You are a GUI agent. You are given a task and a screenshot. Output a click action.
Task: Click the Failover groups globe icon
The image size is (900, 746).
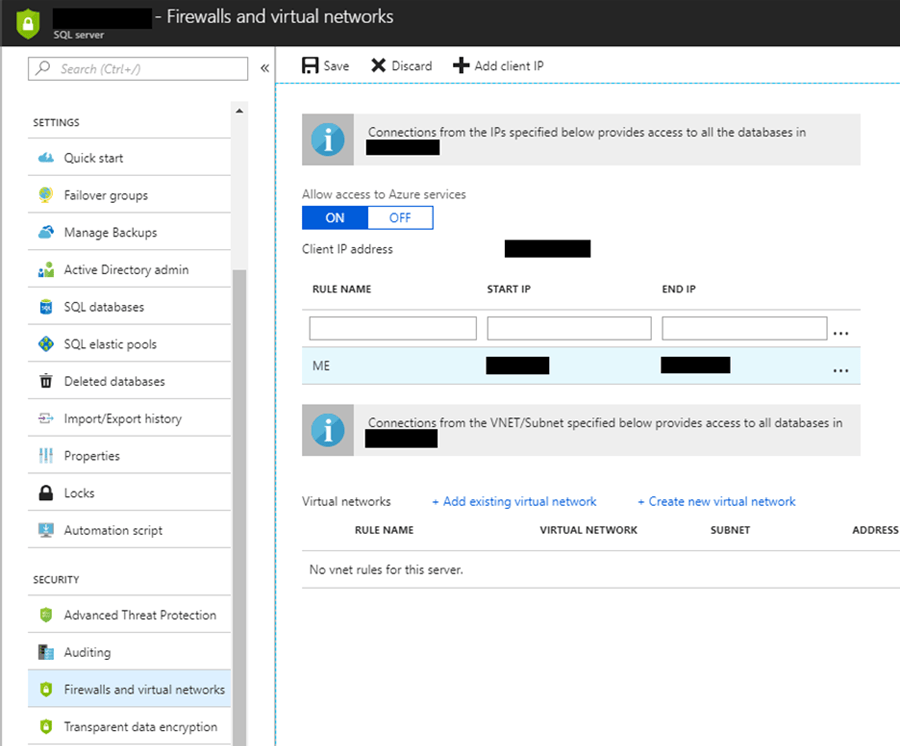[x=46, y=195]
